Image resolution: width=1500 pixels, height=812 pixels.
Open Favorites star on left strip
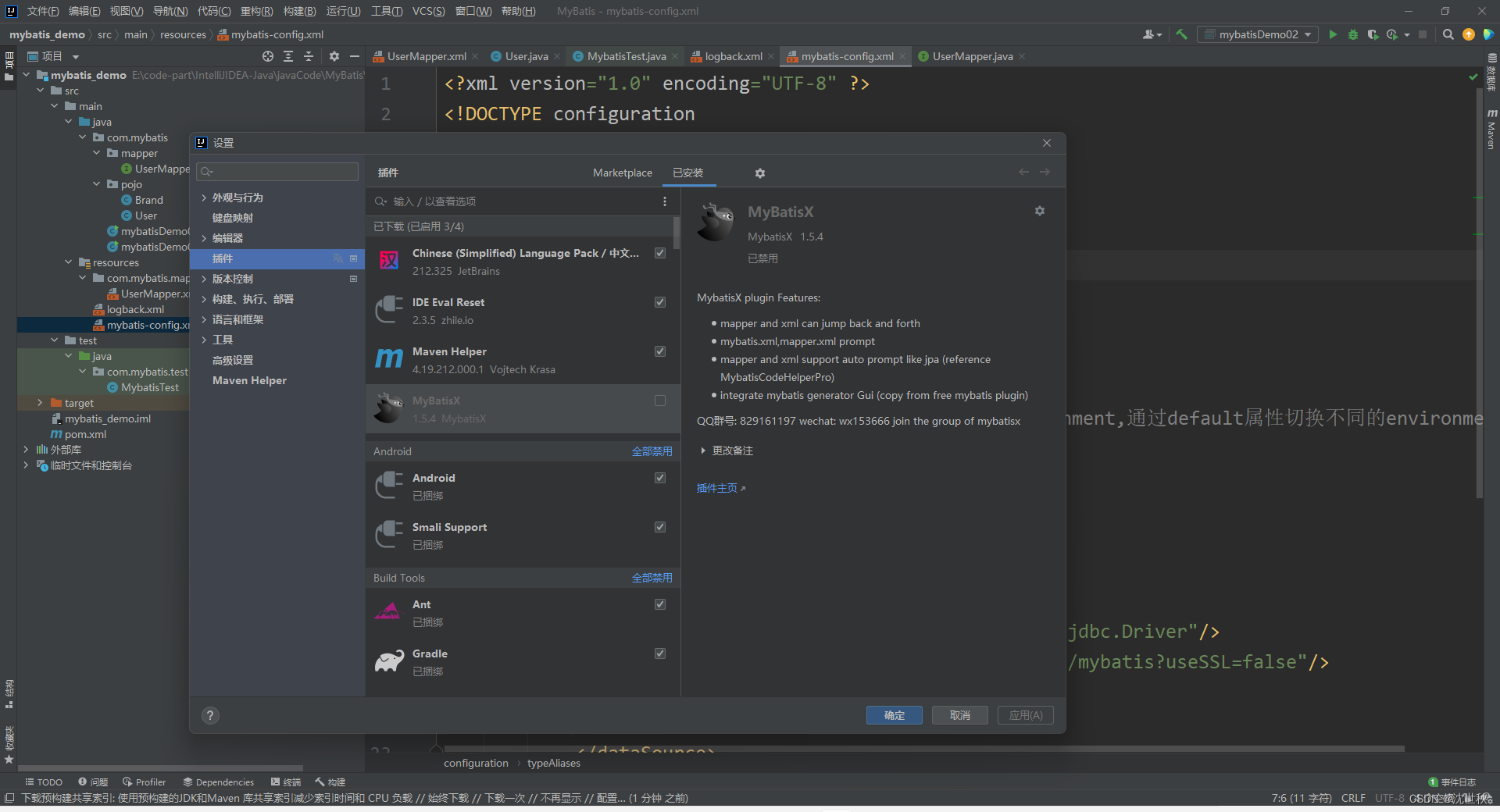(9, 758)
